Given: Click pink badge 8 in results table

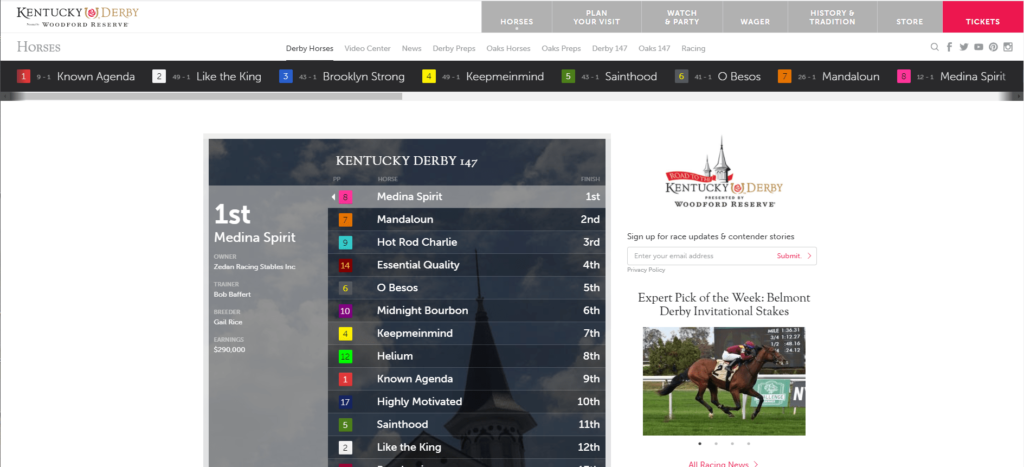Looking at the screenshot, I should point(345,197).
